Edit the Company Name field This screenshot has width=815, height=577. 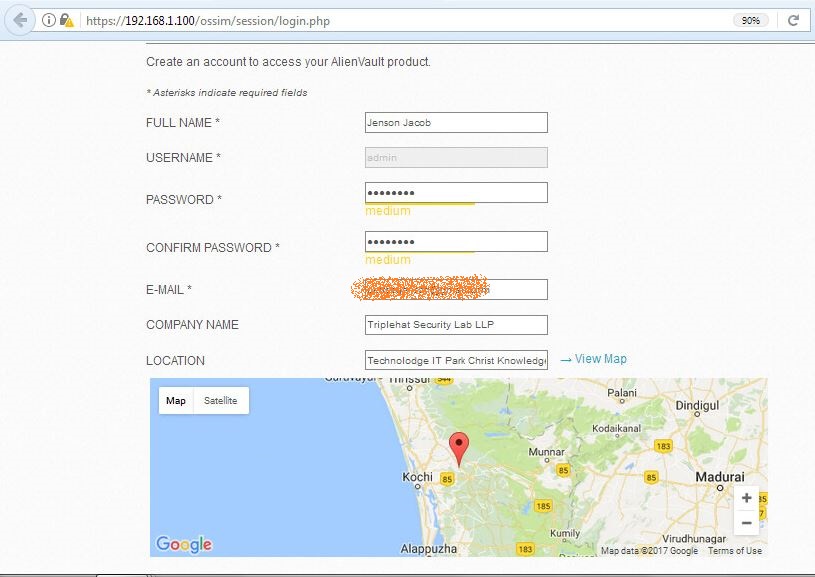pyautogui.click(x=456, y=325)
